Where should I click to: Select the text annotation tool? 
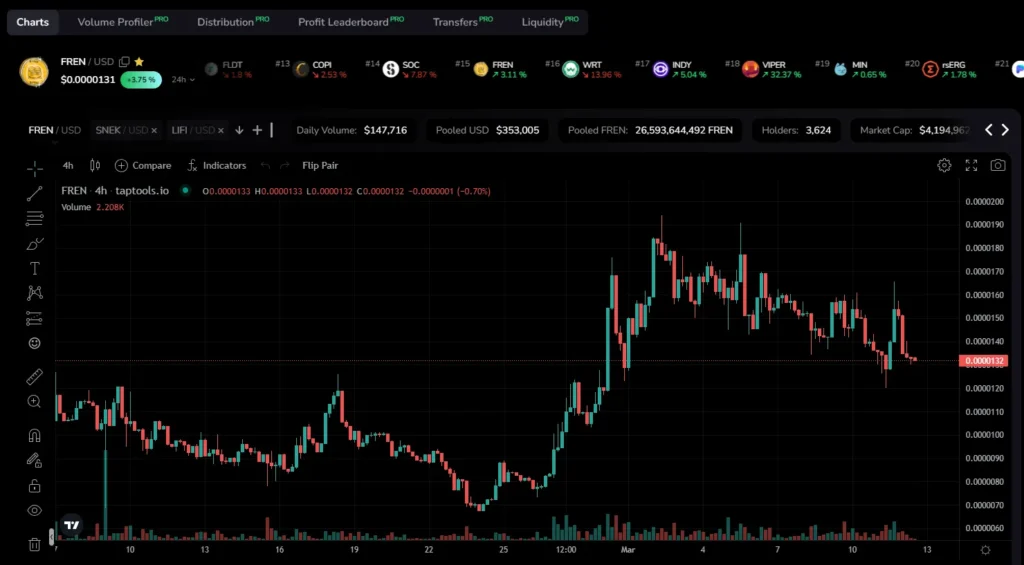(x=35, y=268)
